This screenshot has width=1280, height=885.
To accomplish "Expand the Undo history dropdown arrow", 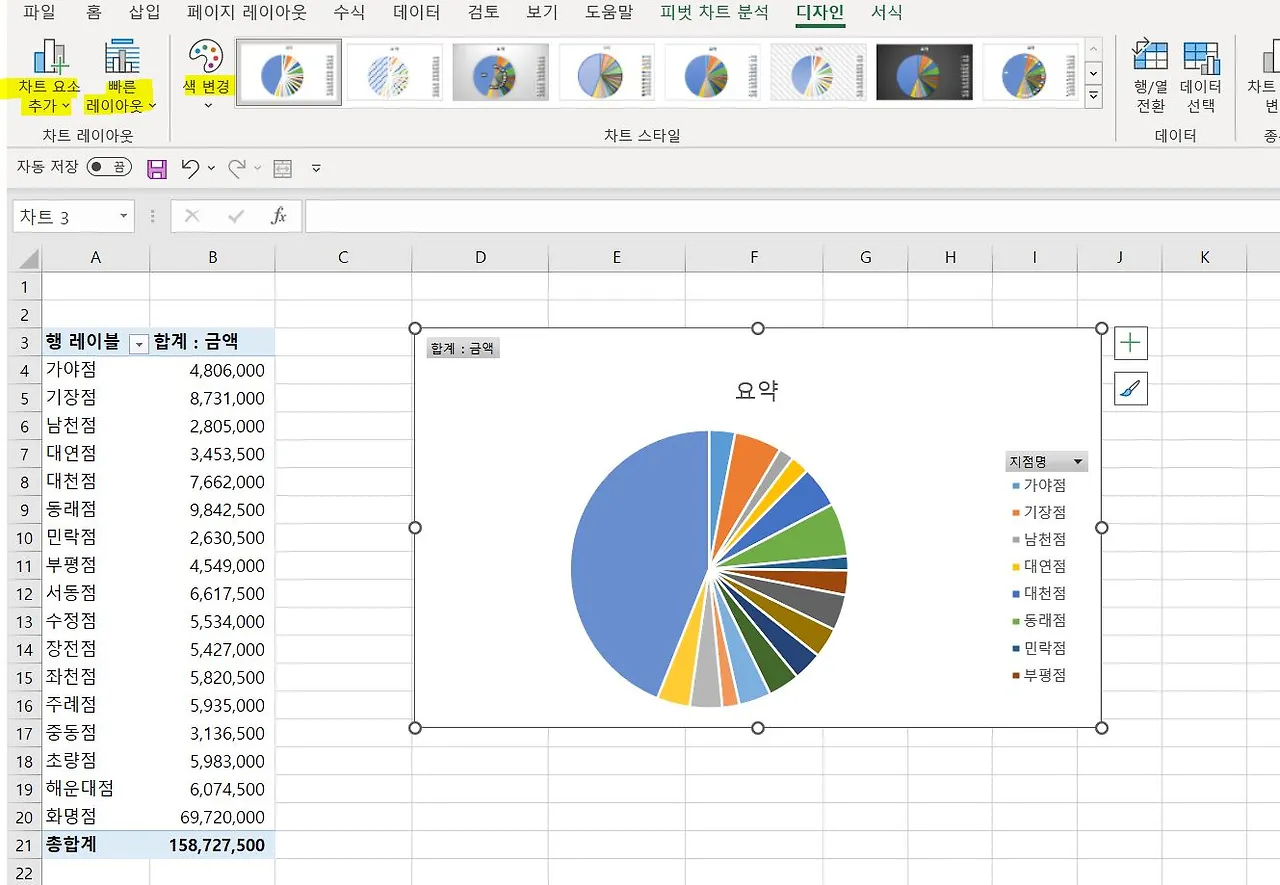I will [211, 168].
